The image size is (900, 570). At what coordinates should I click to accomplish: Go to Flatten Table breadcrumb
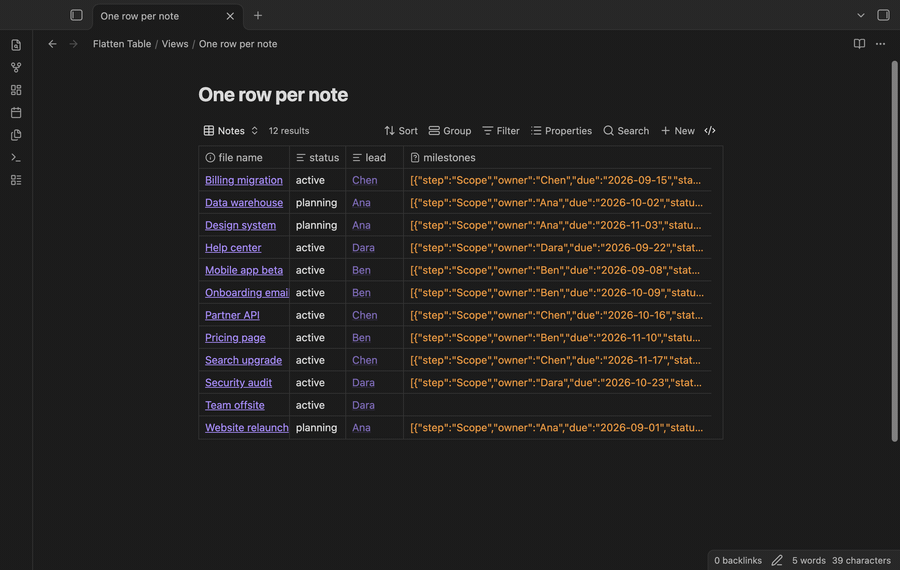point(122,44)
